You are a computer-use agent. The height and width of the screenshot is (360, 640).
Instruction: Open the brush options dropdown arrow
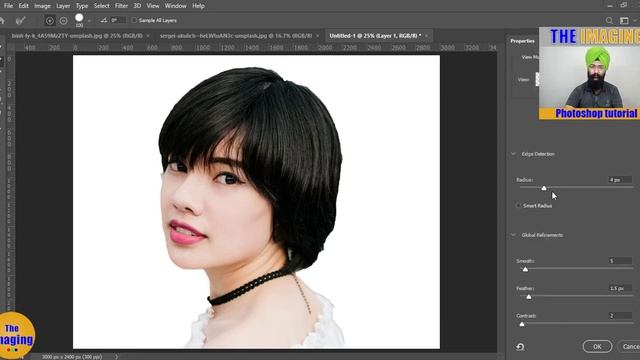pos(89,20)
